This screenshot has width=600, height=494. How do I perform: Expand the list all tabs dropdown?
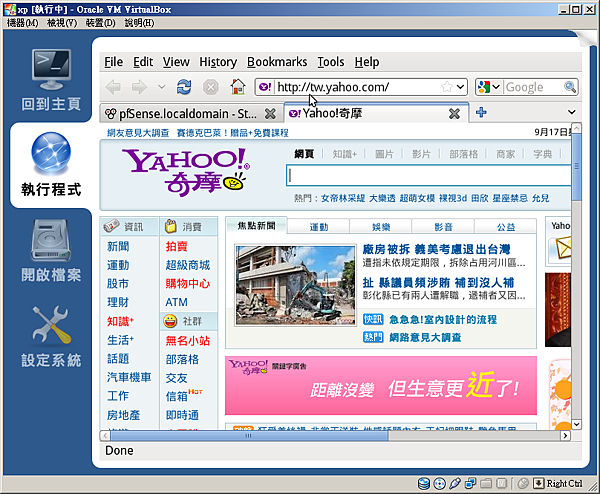(572, 112)
